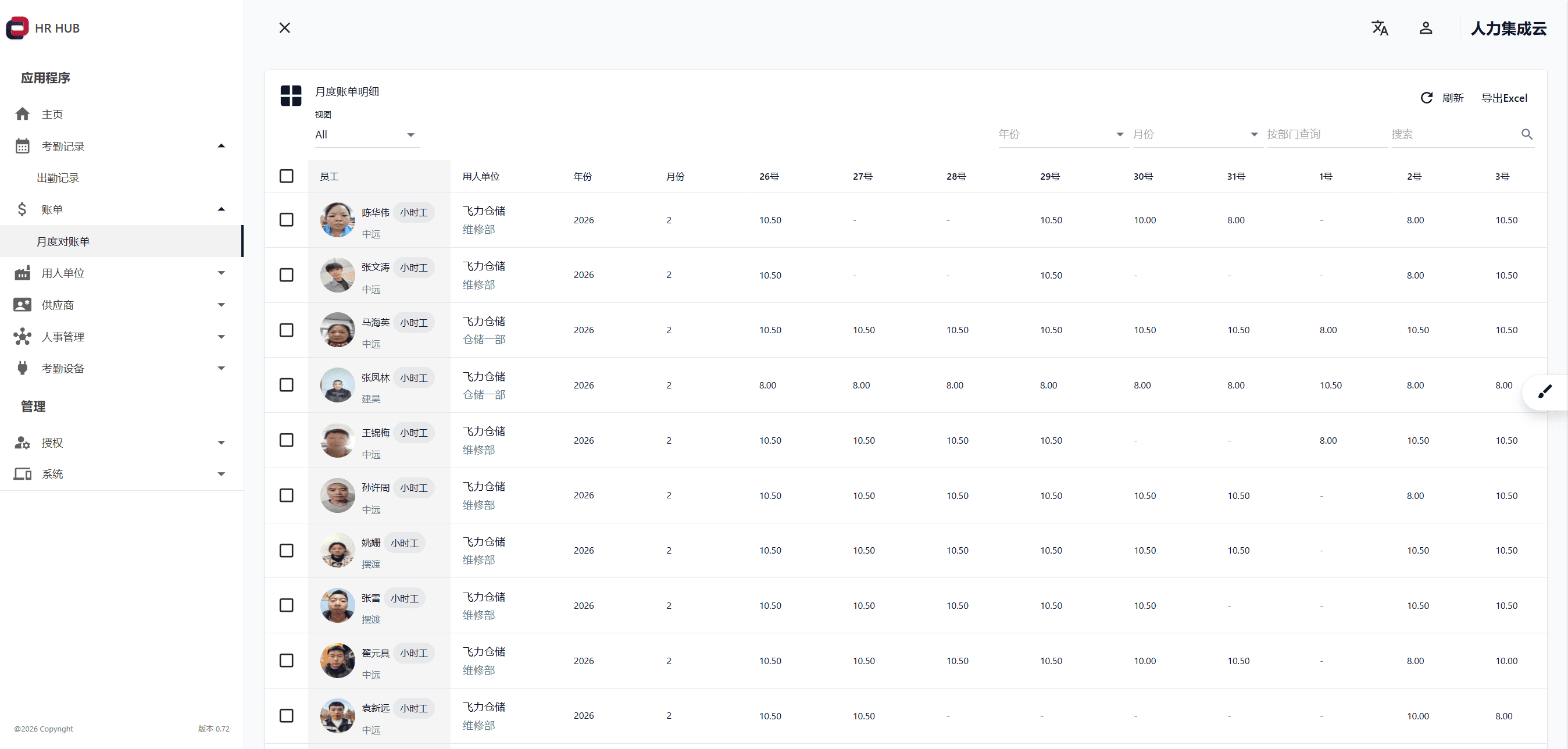Click the refresh icon beside 刷新
Viewport: 1568px width, 749px height.
1426,98
